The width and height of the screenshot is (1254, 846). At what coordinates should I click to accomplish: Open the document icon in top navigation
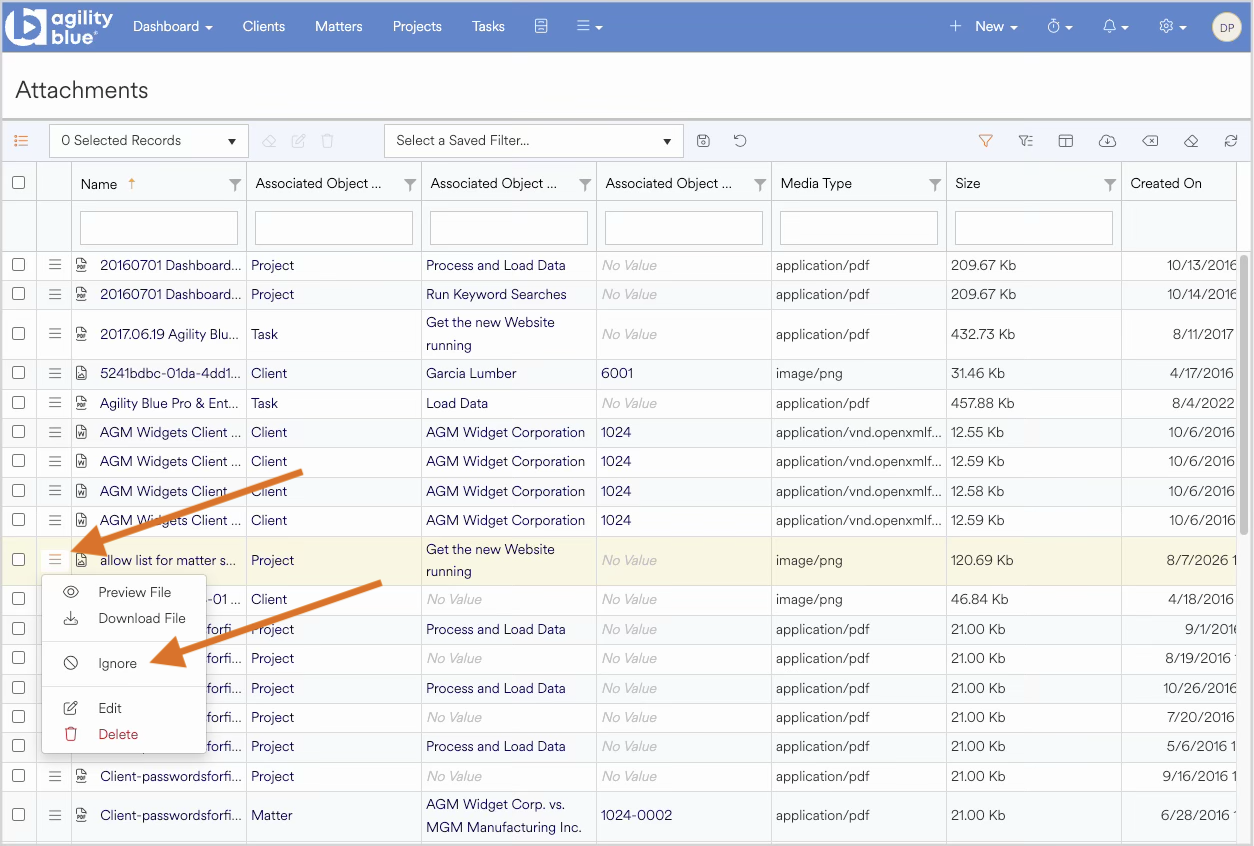(x=541, y=26)
